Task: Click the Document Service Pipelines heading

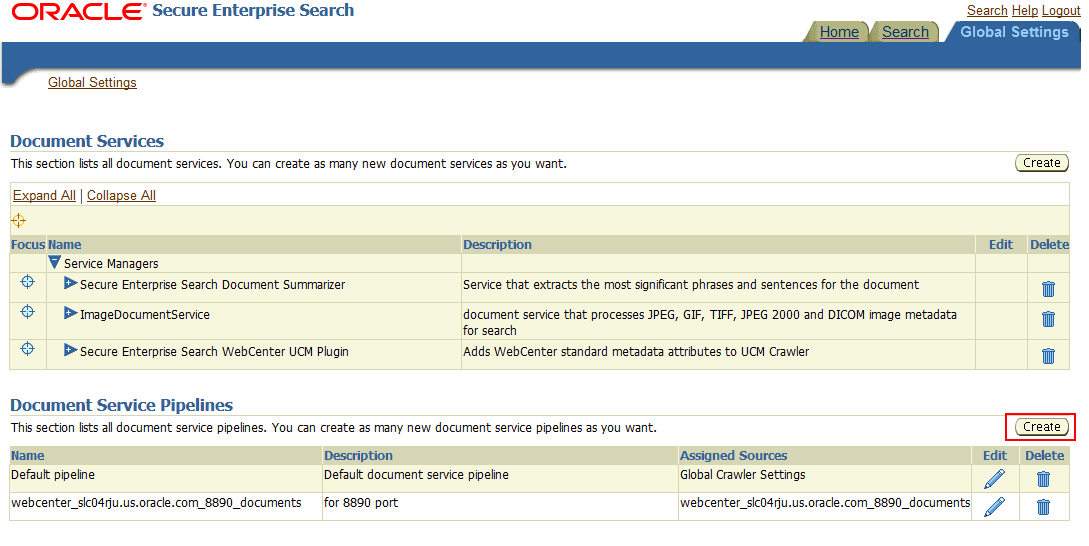Action: pos(122,405)
